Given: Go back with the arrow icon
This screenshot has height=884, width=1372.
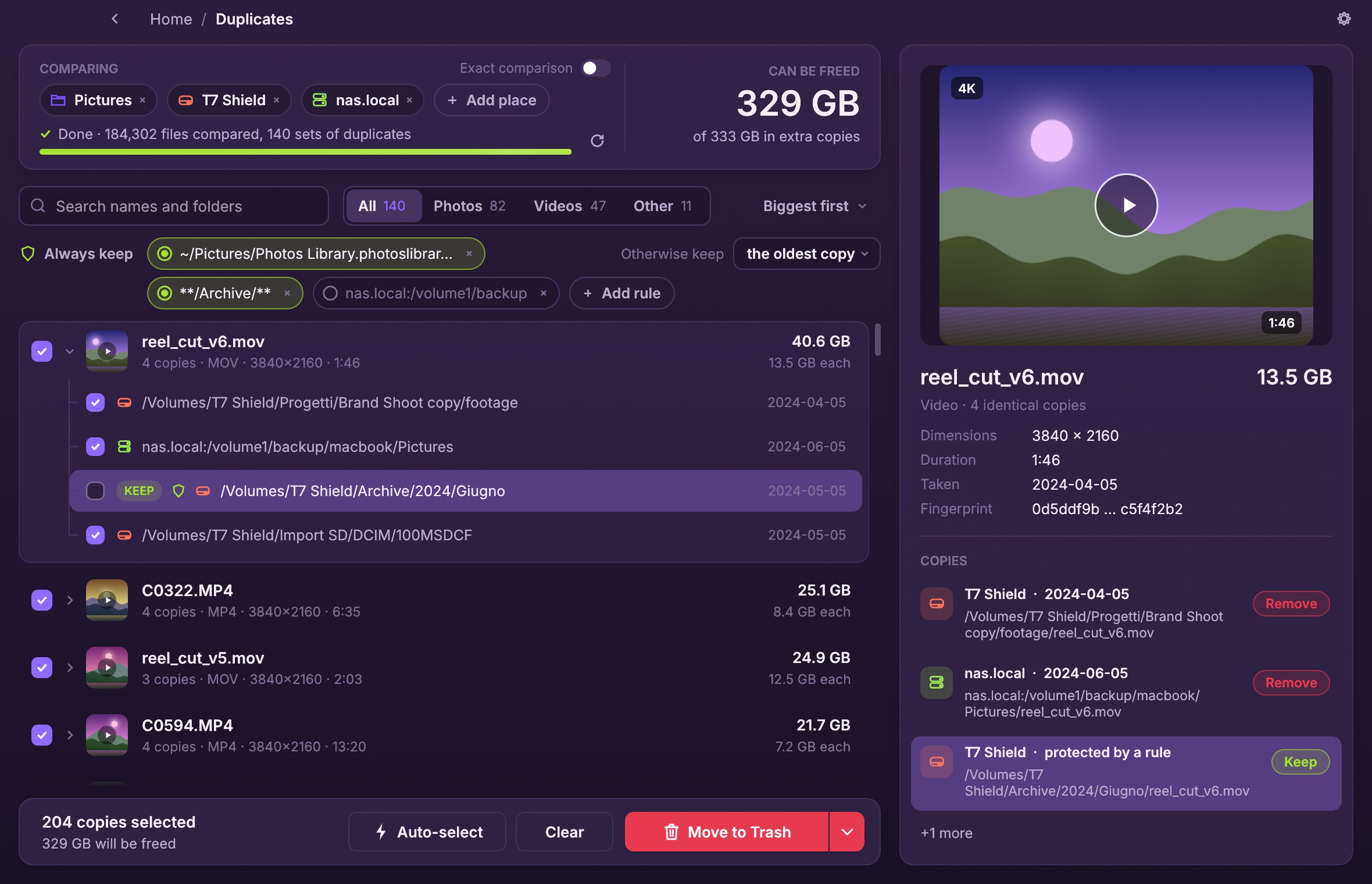Looking at the screenshot, I should point(115,19).
